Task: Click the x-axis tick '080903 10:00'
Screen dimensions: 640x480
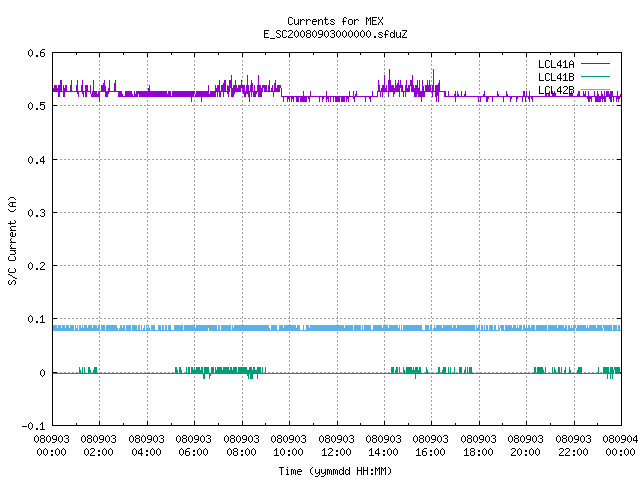Action: 289,445
